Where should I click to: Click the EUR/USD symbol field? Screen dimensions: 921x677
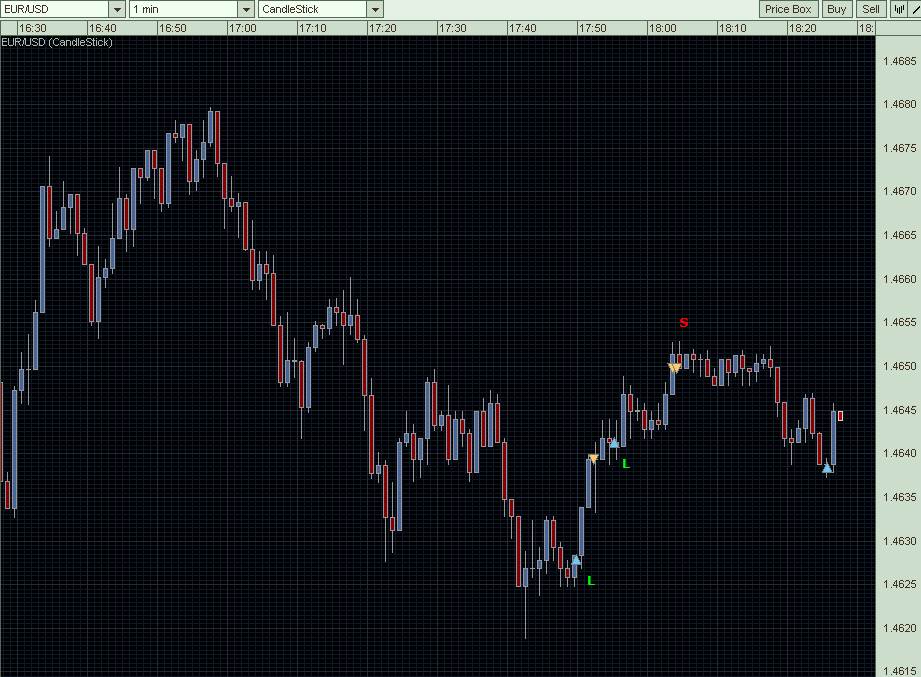tap(55, 9)
